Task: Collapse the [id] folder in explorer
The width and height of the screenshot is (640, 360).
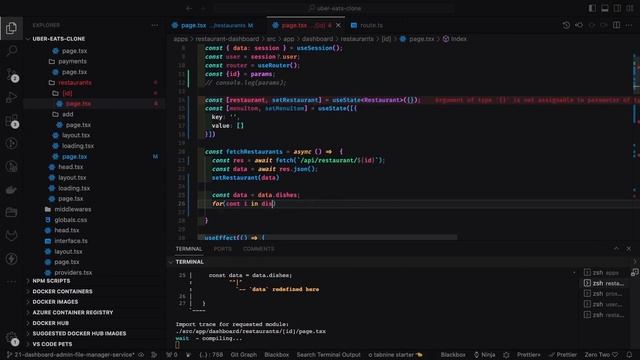Action: coord(67,93)
